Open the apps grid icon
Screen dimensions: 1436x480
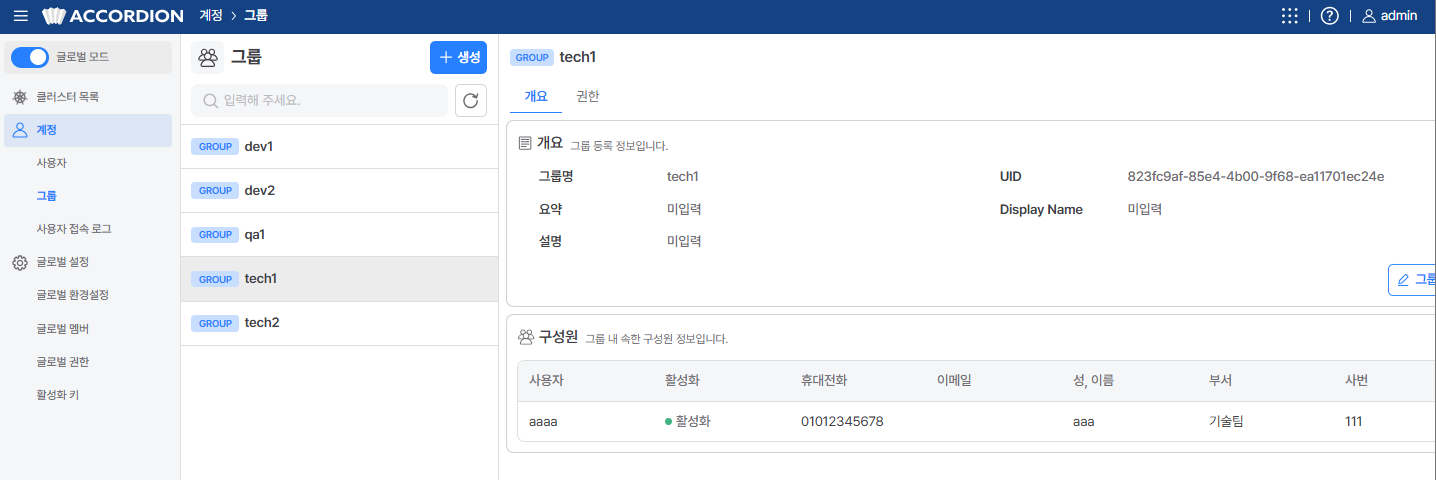(x=1290, y=16)
